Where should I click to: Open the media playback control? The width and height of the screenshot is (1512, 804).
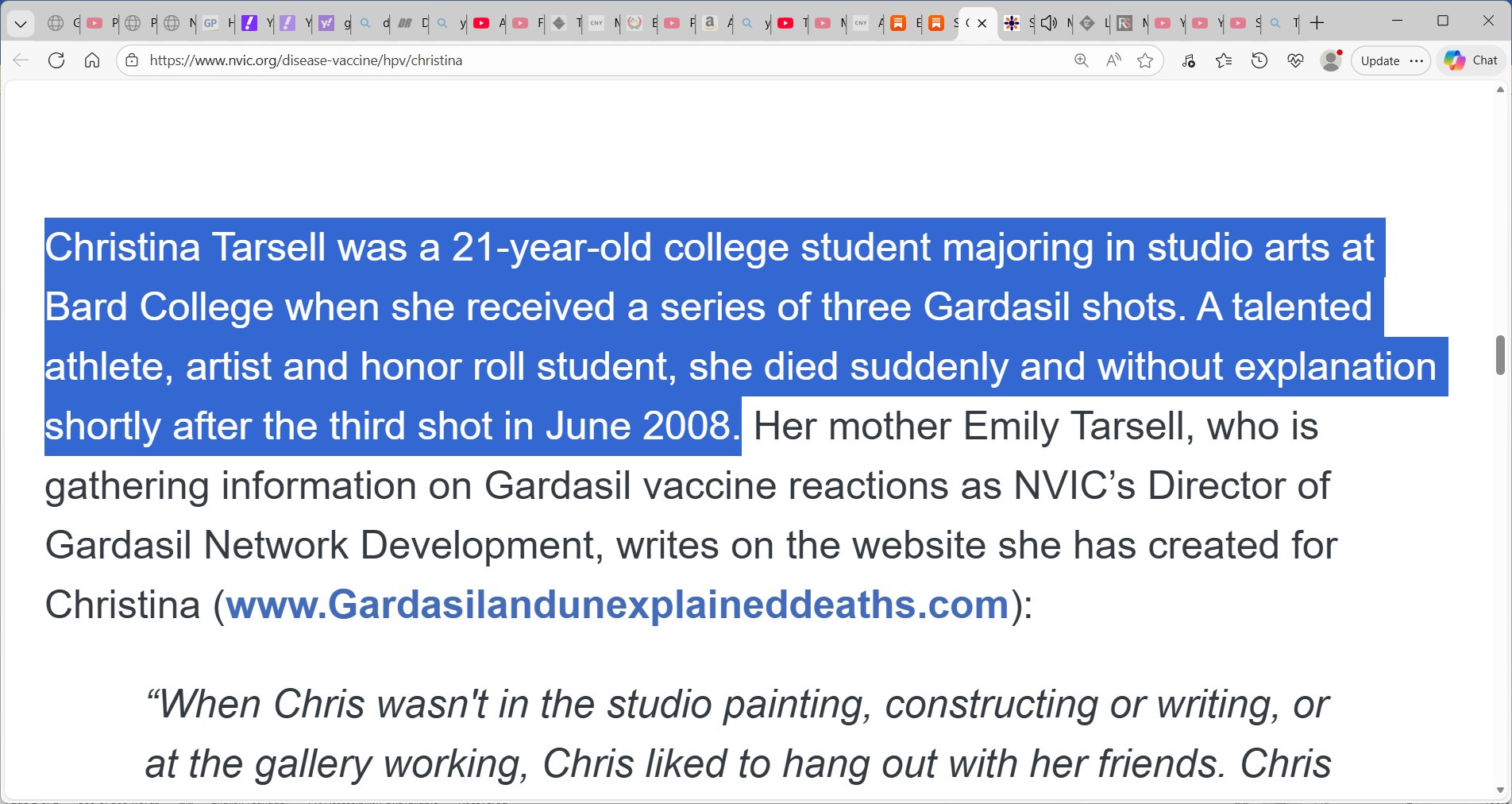click(1189, 60)
